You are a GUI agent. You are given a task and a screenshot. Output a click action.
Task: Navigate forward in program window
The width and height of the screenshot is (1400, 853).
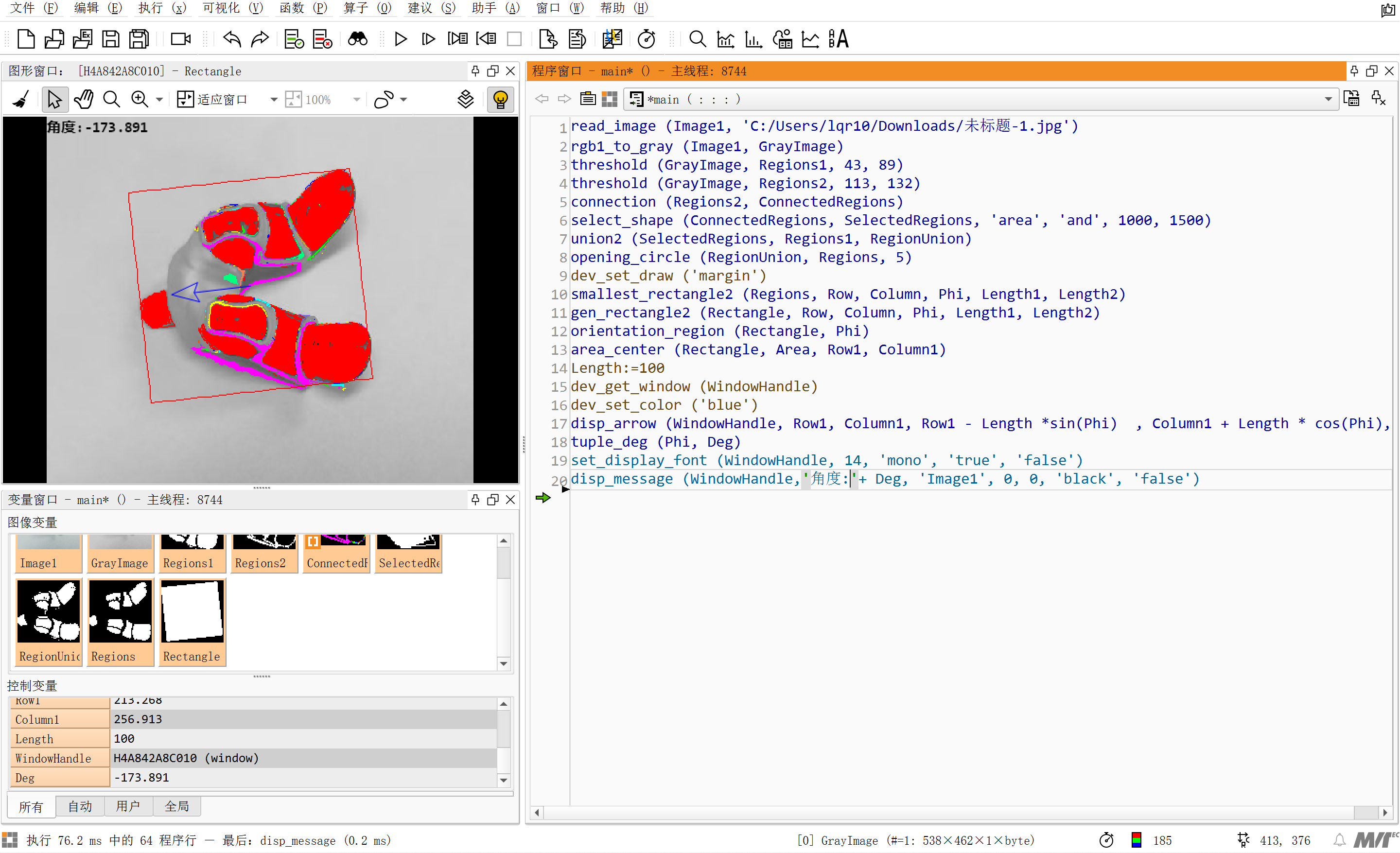564,99
